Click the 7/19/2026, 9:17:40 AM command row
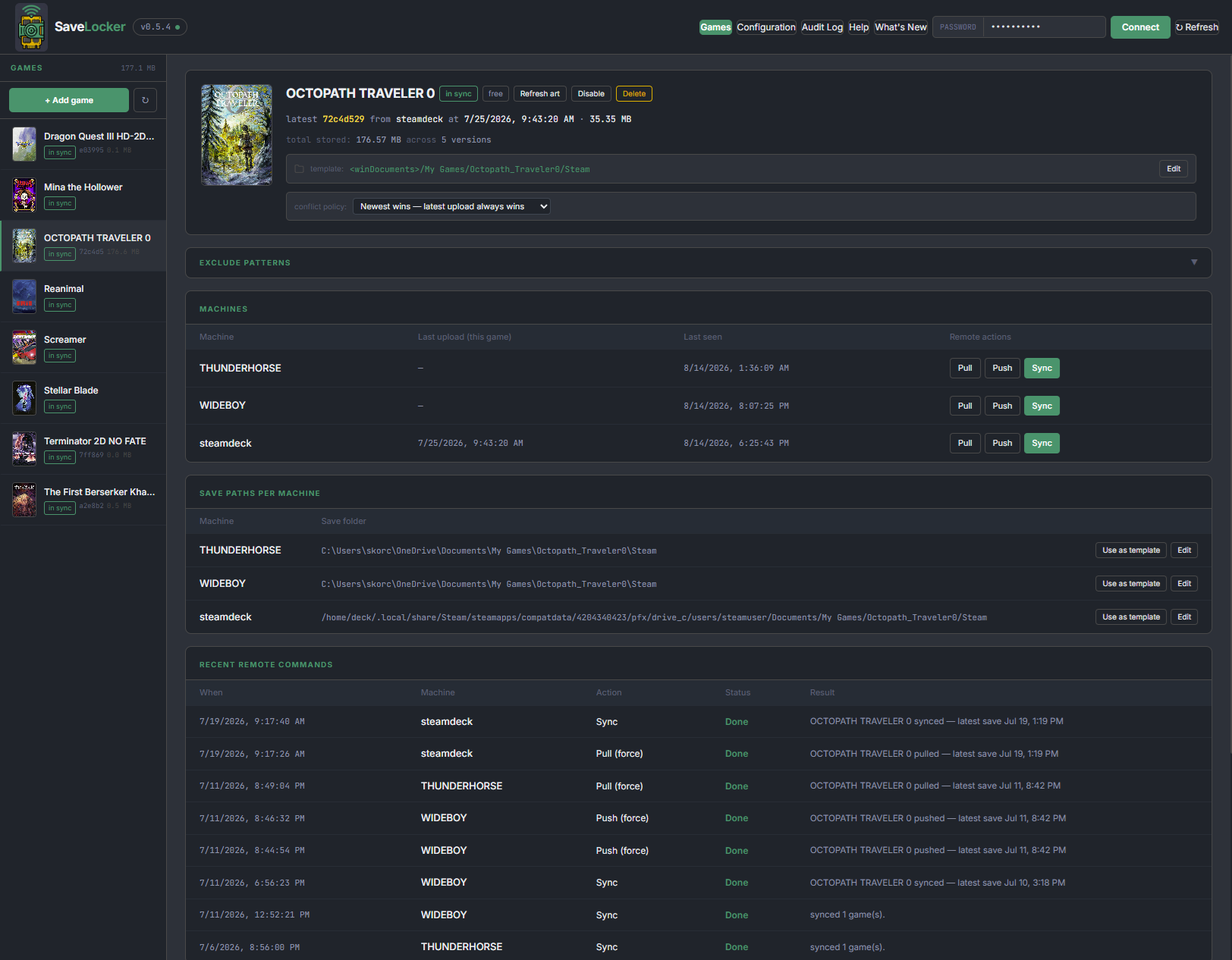 pos(698,722)
